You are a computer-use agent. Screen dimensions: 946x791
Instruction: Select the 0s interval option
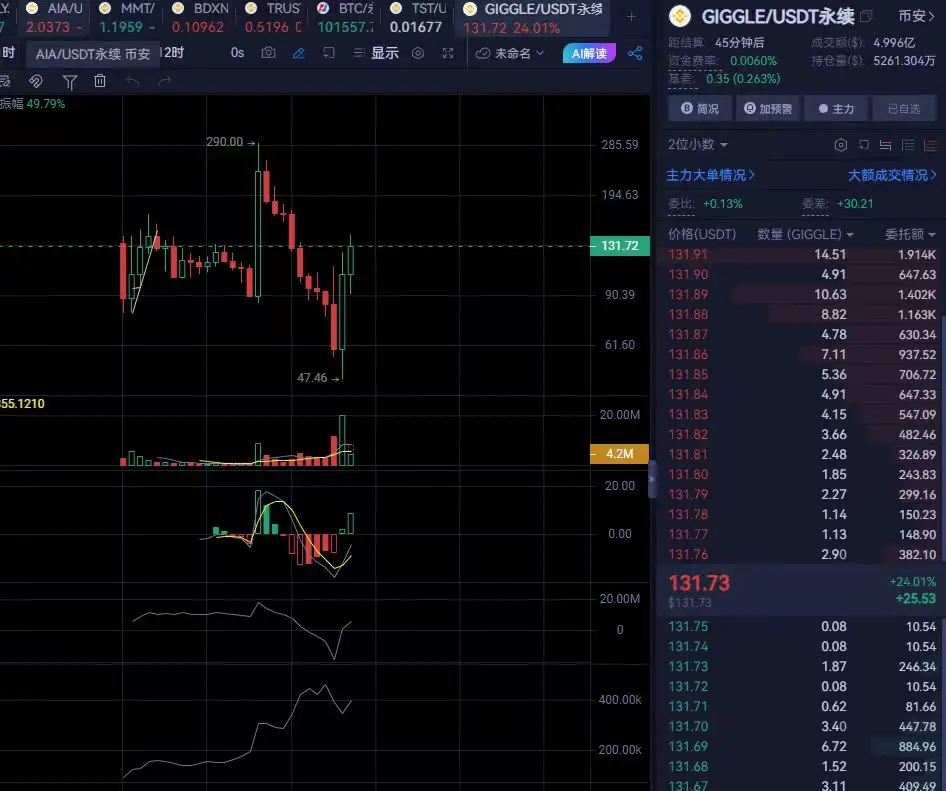coord(237,53)
